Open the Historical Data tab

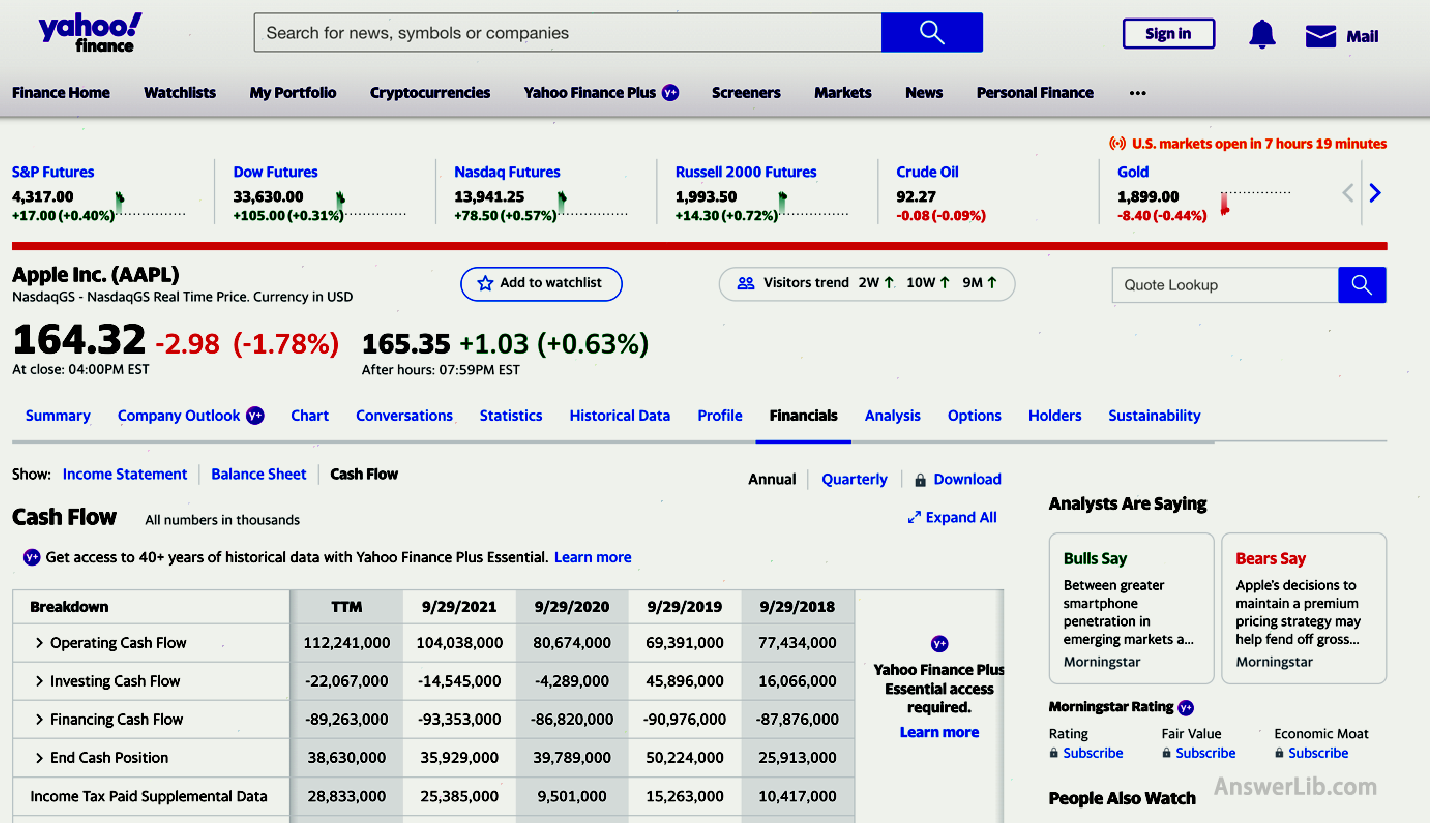click(x=620, y=416)
